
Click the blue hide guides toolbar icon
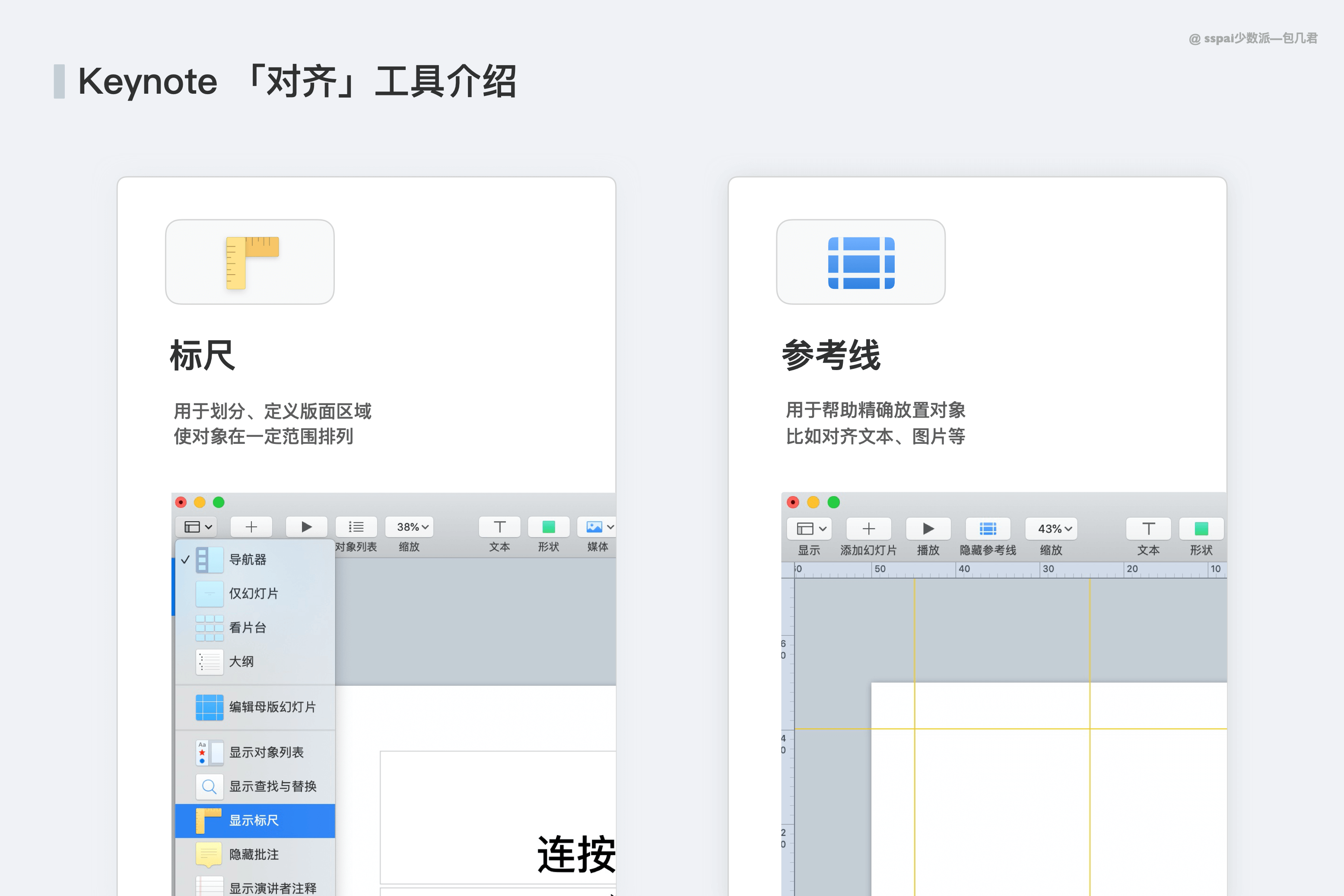[987, 529]
